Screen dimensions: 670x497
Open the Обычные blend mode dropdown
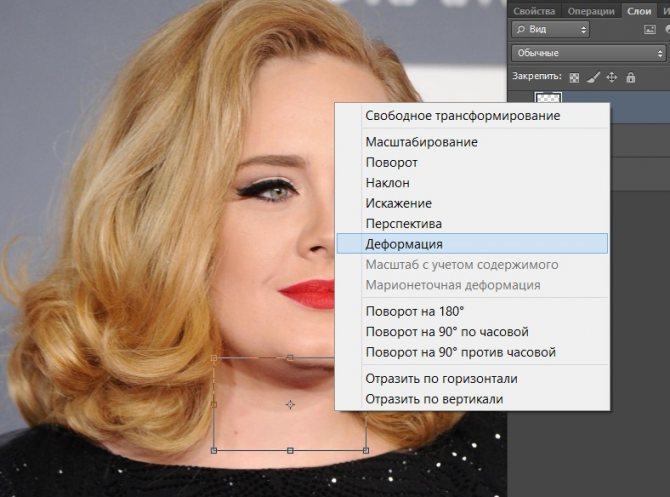[586, 53]
